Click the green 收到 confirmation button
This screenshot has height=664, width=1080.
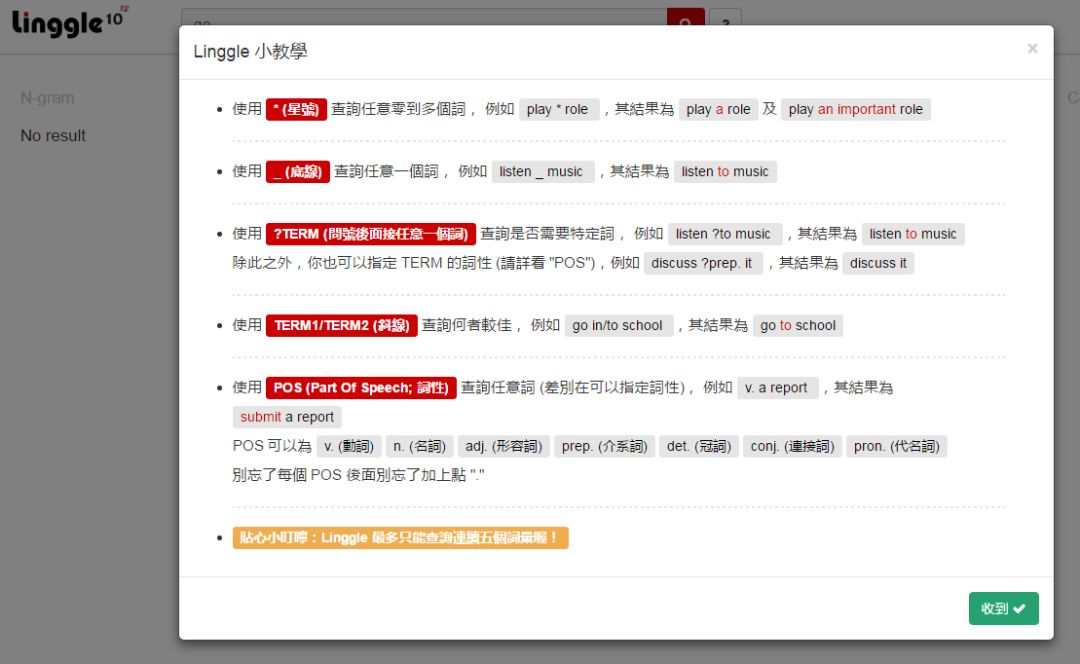(x=1003, y=608)
